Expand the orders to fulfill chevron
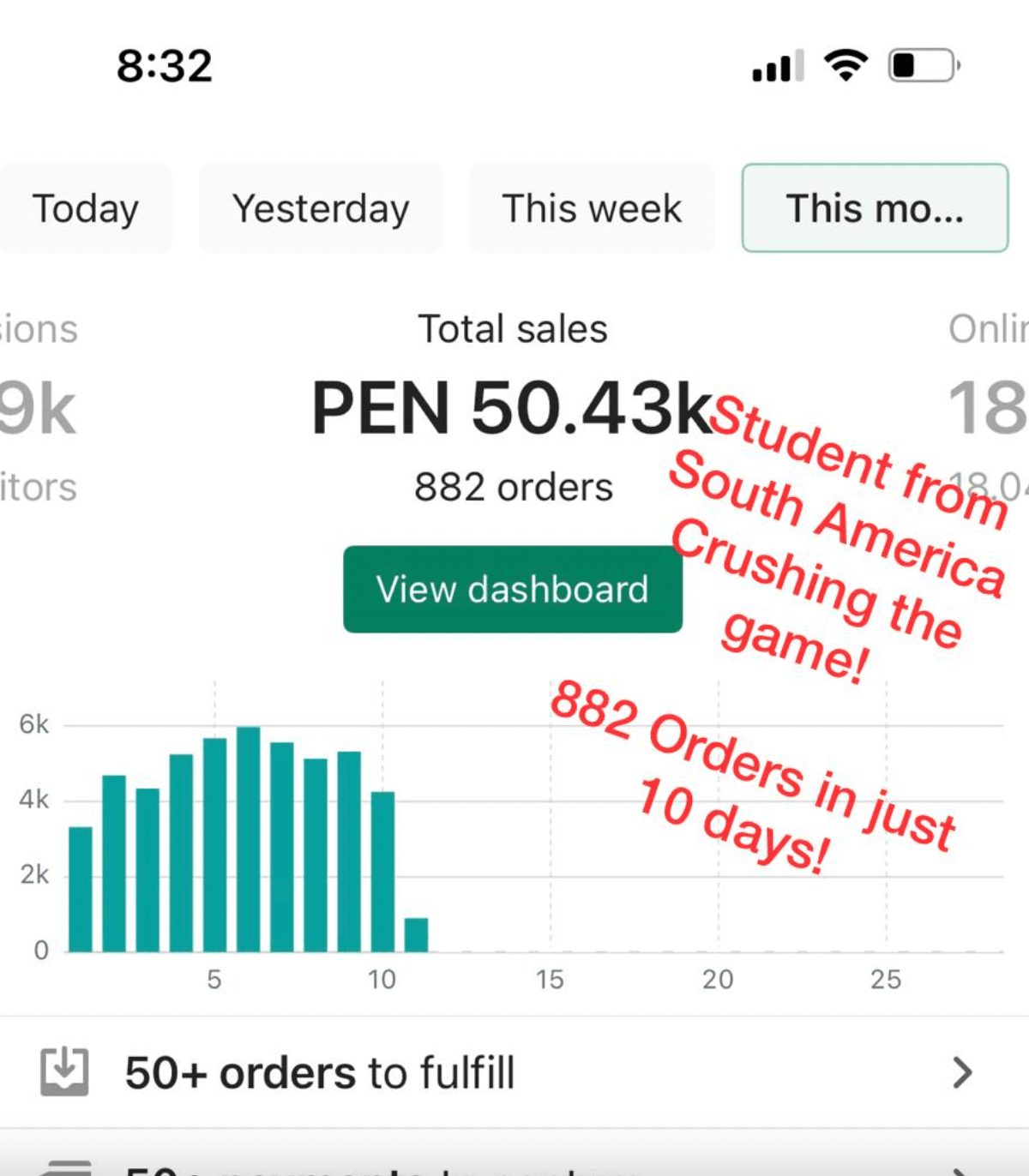 pos(962,1072)
